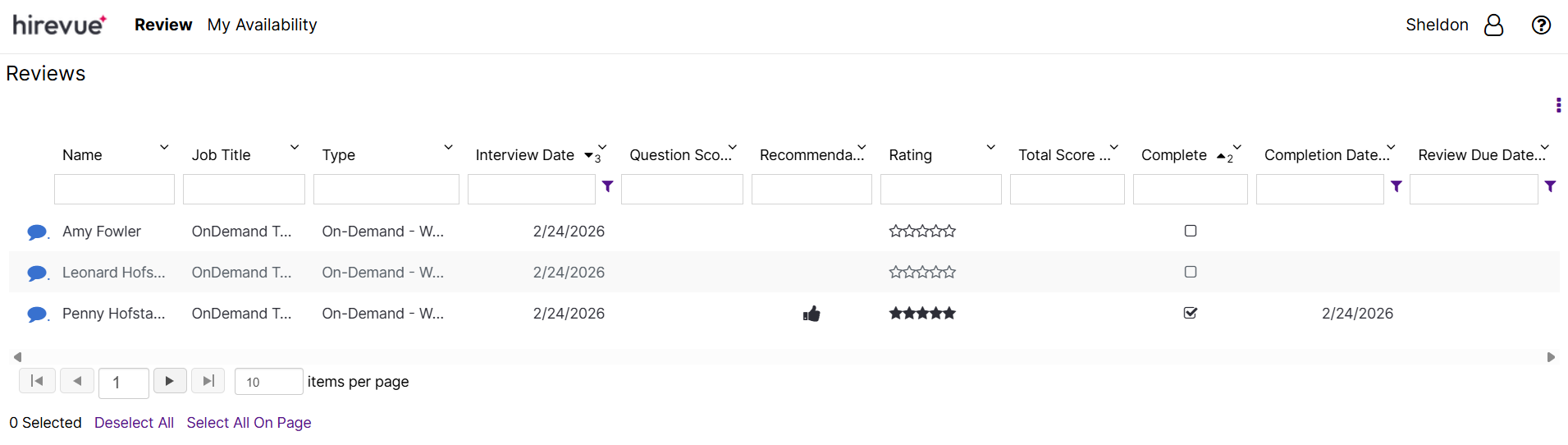This screenshot has width=1568, height=445.
Task: Uncheck the Complete box for Penny Hofstadter
Action: [1191, 313]
